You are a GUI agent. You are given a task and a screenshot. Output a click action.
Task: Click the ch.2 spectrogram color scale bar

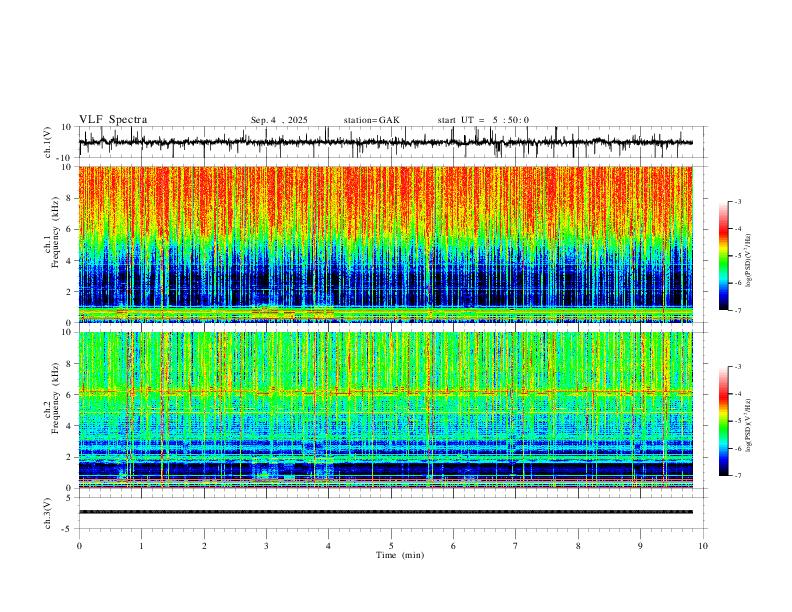[723, 421]
